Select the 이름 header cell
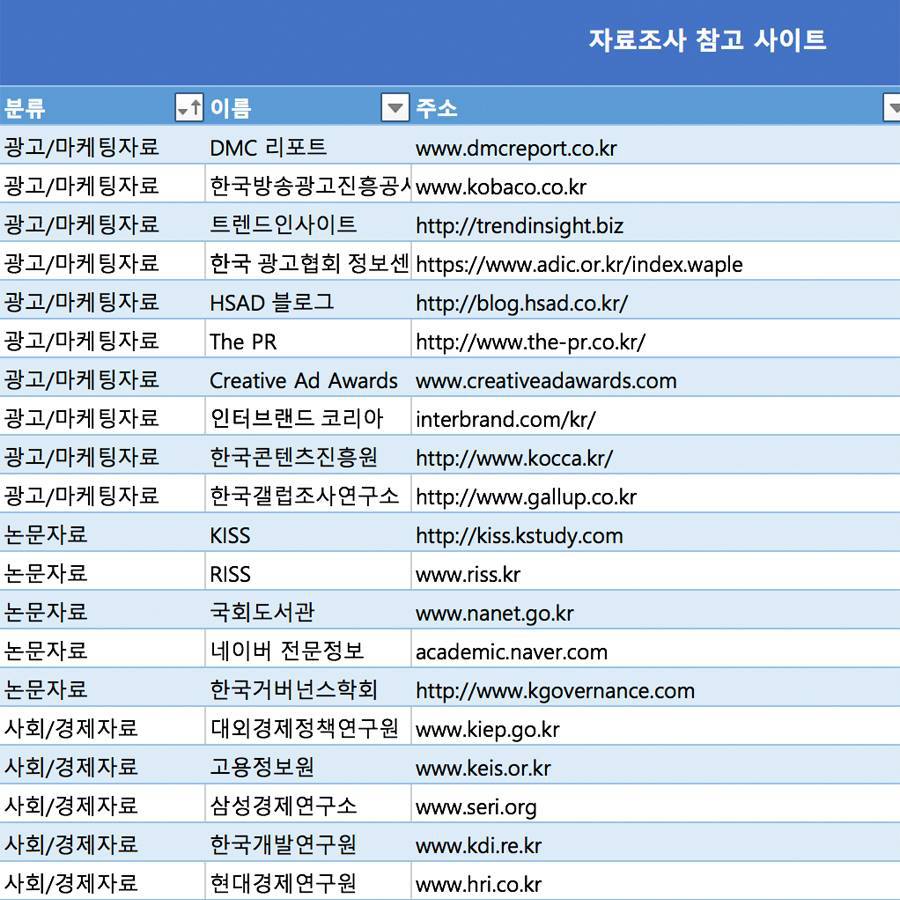The width and height of the screenshot is (900, 900). (x=308, y=107)
